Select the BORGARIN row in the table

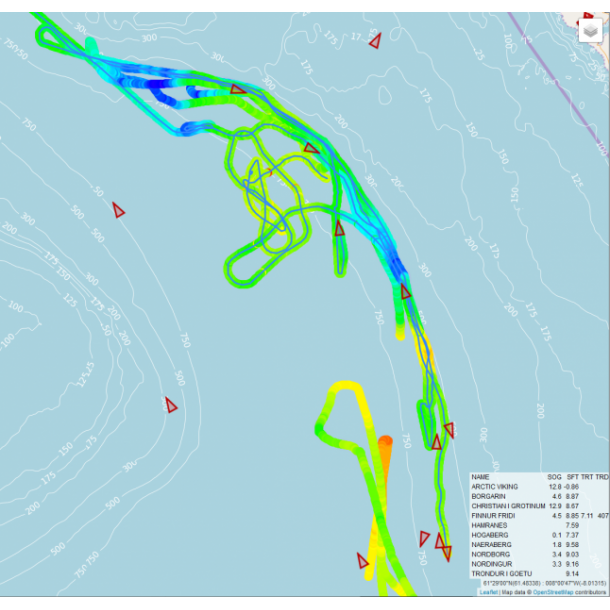pyautogui.click(x=488, y=496)
